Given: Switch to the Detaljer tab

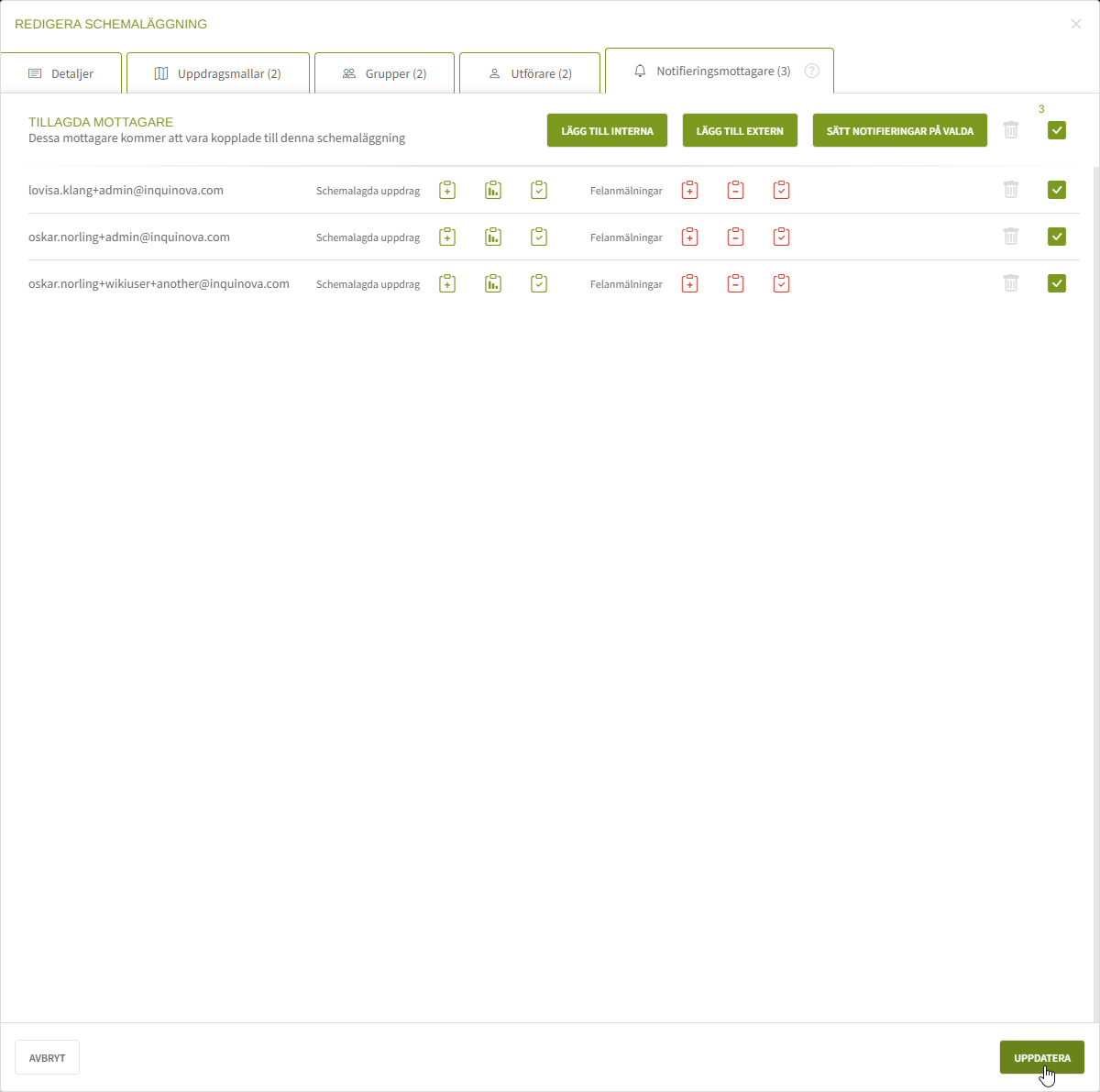Looking at the screenshot, I should click(61, 73).
